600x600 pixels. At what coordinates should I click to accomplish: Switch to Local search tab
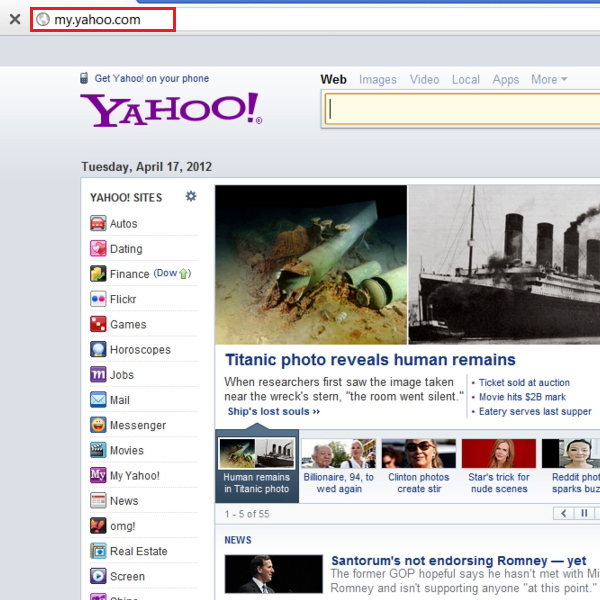click(x=466, y=79)
